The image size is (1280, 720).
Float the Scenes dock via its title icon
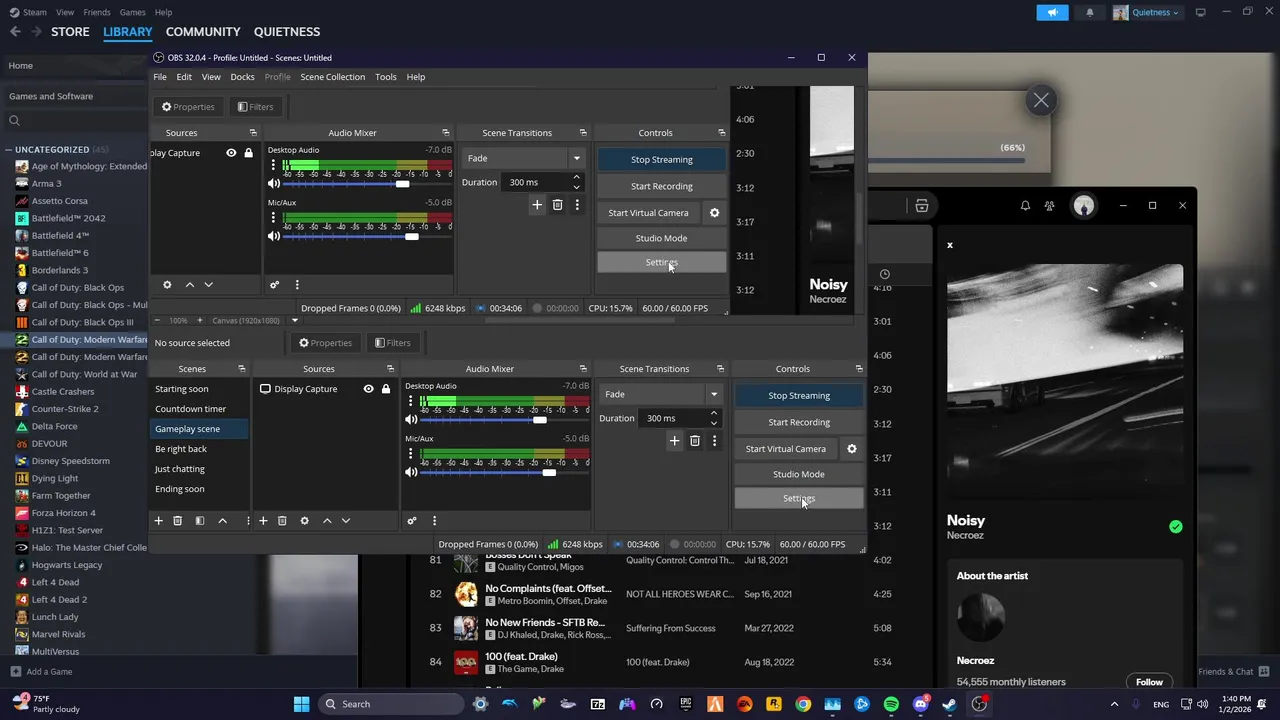pyautogui.click(x=241, y=369)
